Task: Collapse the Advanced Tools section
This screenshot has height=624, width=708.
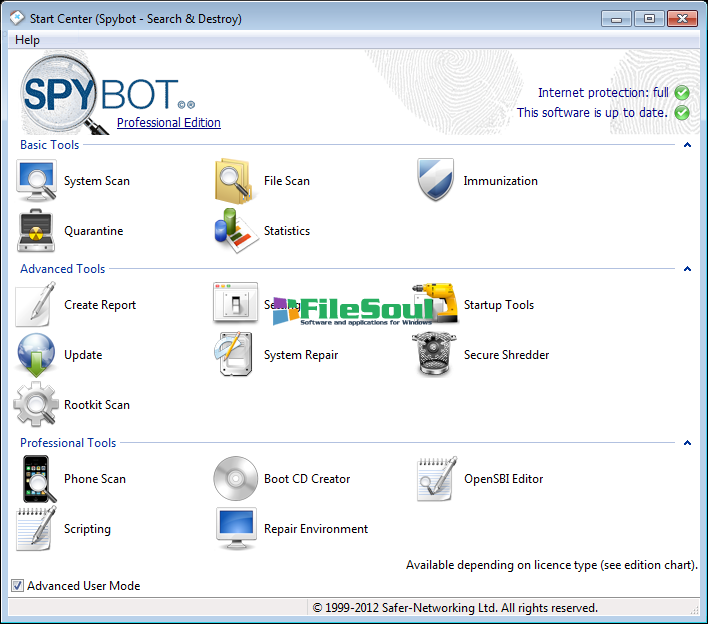Action: [687, 269]
